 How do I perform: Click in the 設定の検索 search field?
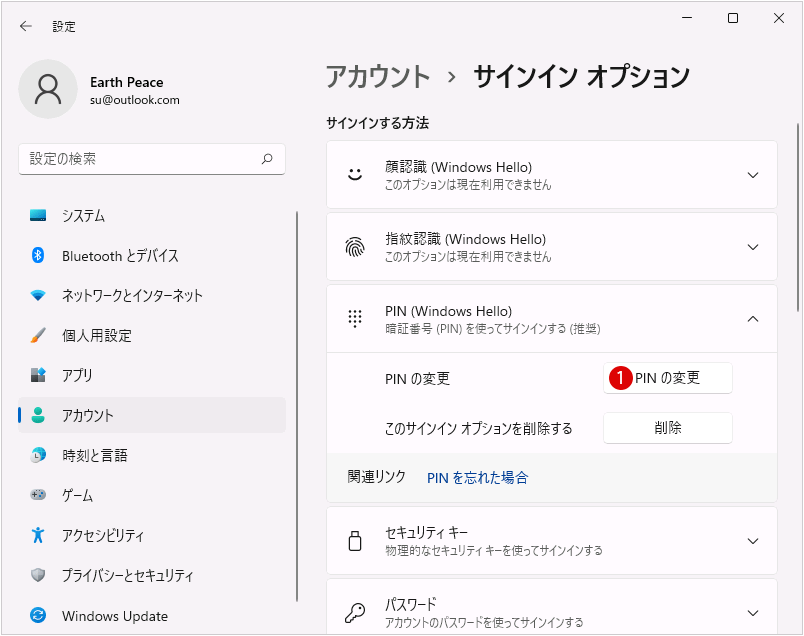[x=152, y=159]
